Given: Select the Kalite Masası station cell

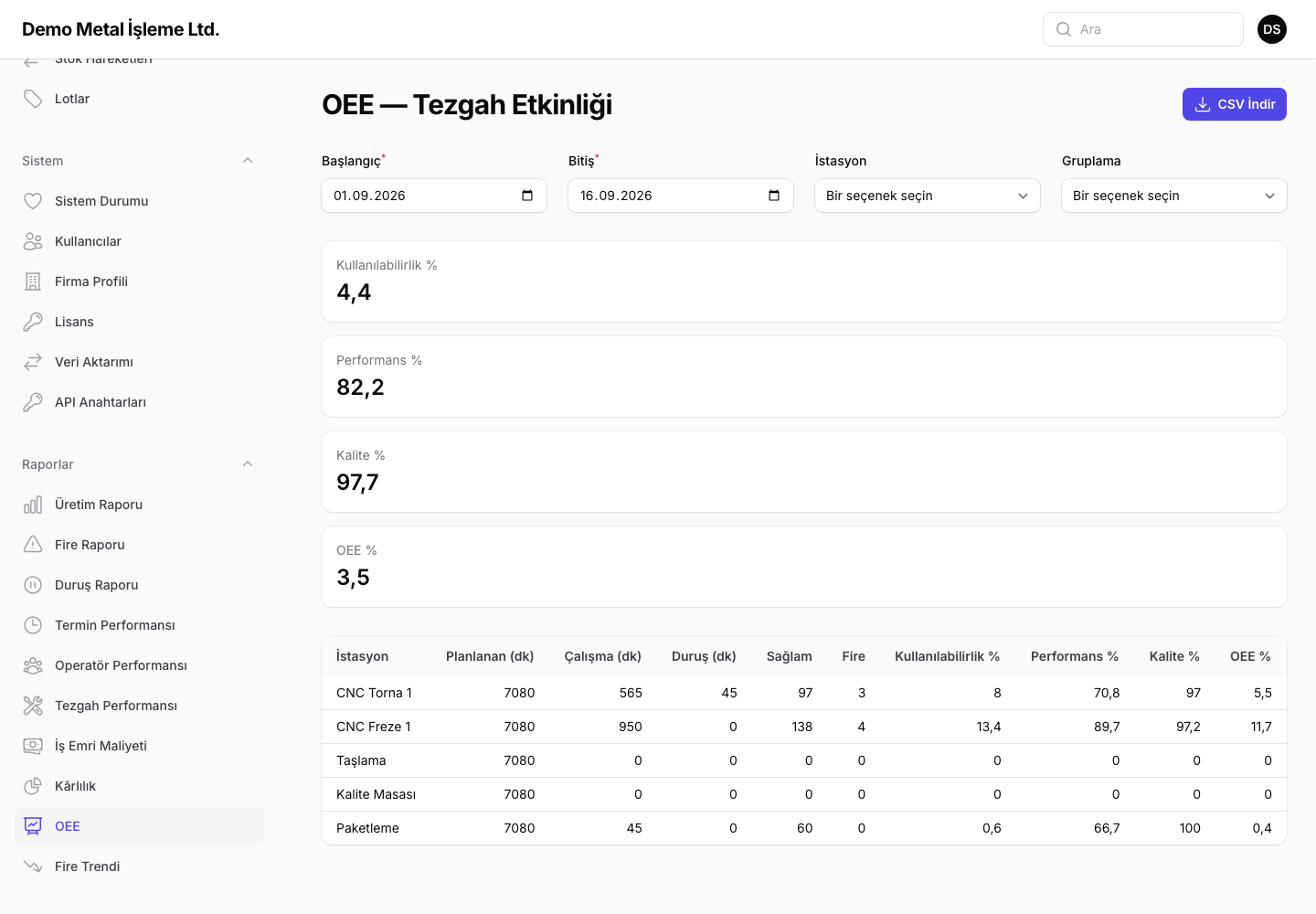Looking at the screenshot, I should 376,794.
